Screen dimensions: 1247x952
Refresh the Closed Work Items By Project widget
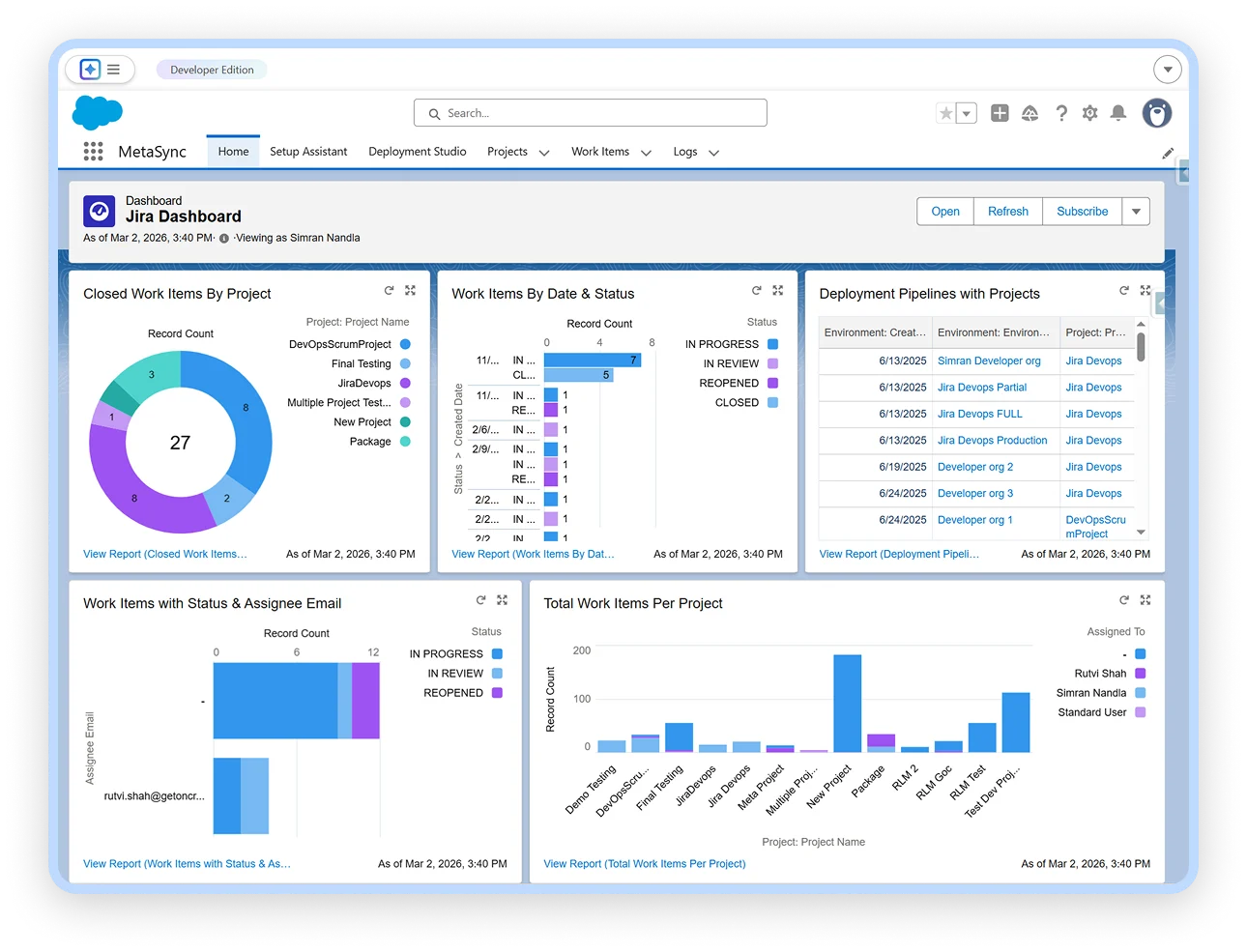tap(389, 291)
